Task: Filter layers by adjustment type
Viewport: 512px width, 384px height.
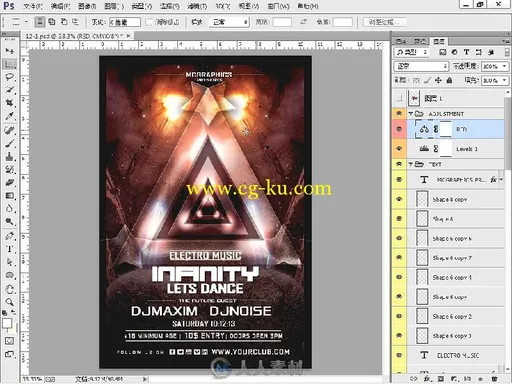Action: 454,52
